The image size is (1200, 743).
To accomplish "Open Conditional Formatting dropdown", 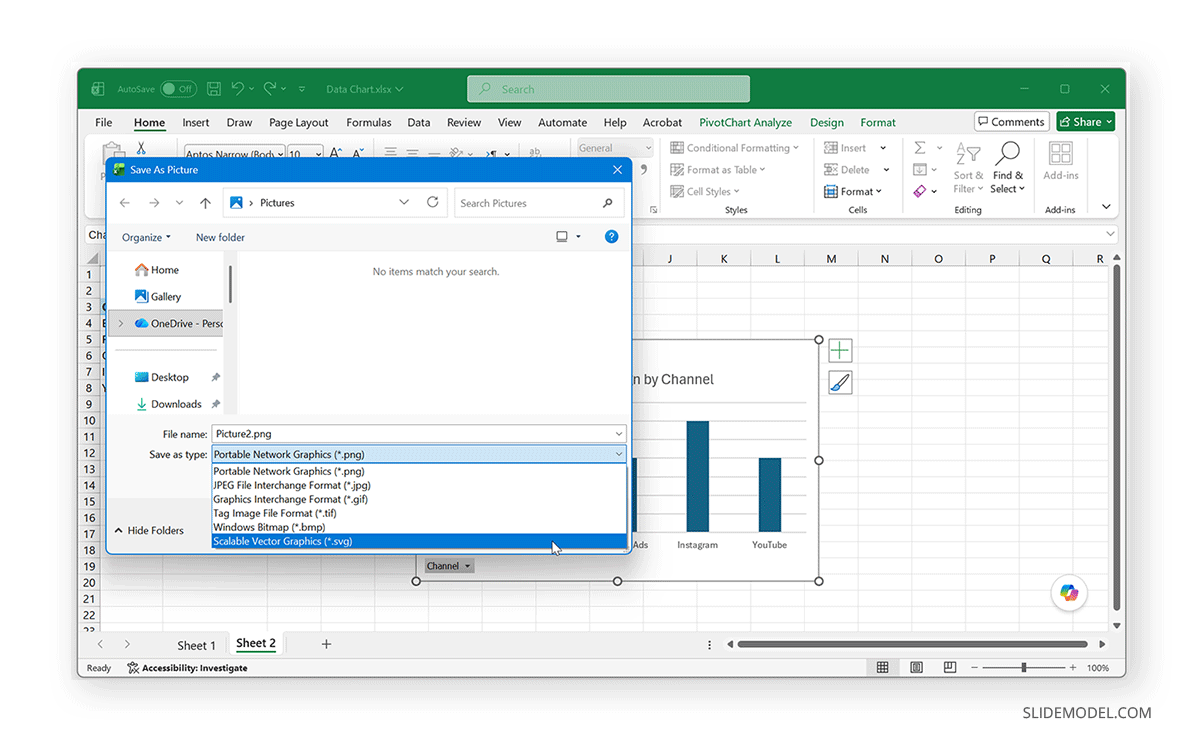I will pos(735,148).
